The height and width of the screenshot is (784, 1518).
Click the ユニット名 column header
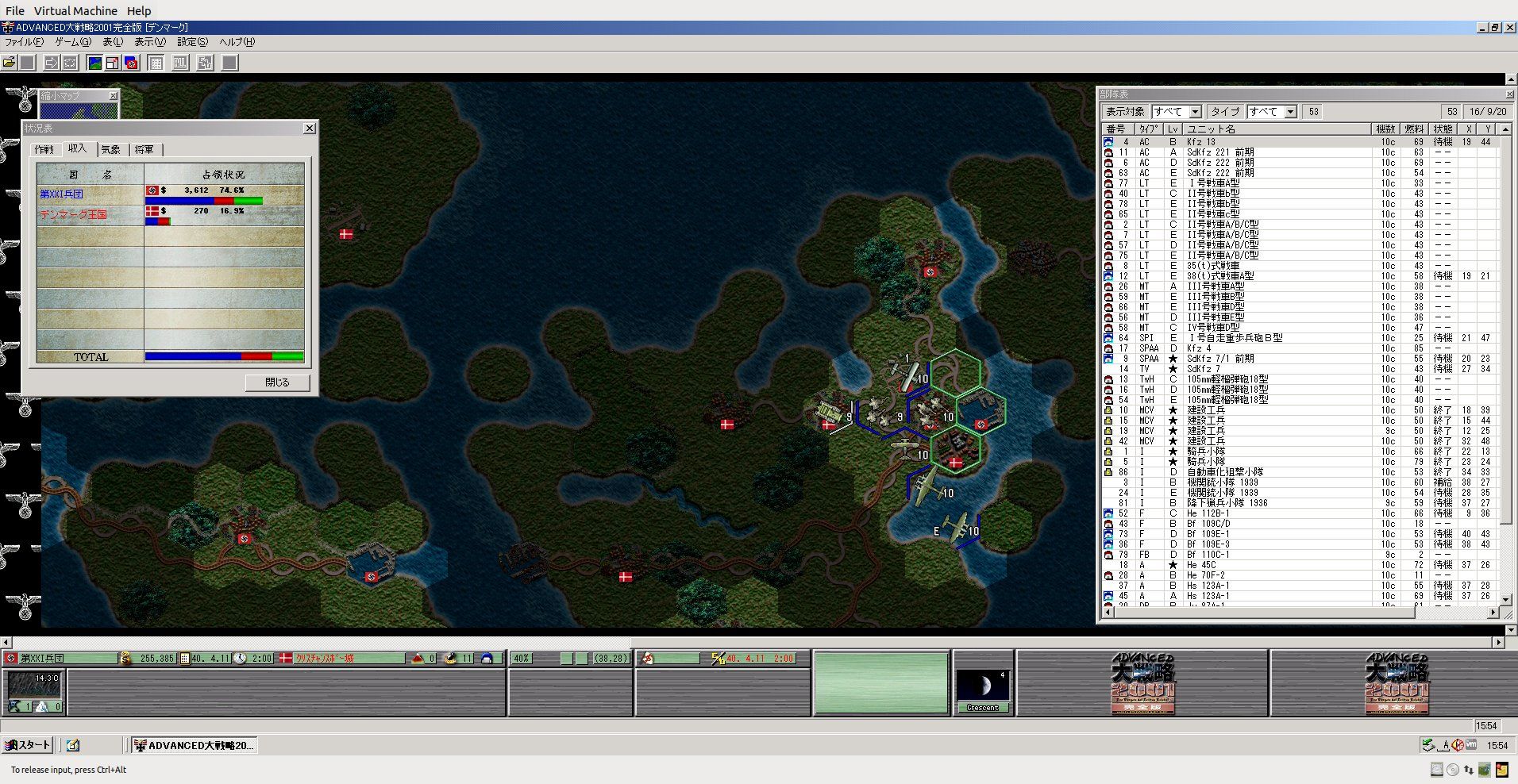(x=1275, y=129)
